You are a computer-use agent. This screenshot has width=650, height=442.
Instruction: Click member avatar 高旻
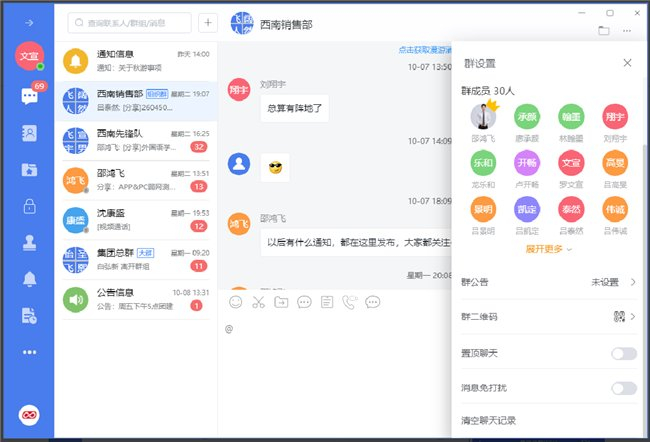(615, 163)
